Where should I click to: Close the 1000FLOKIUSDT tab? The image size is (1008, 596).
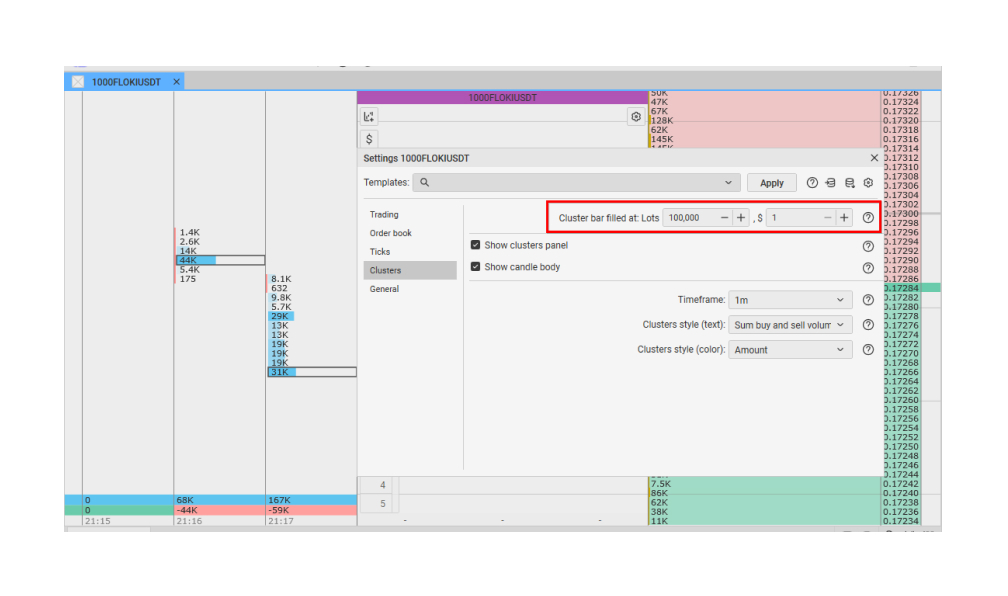(x=176, y=82)
